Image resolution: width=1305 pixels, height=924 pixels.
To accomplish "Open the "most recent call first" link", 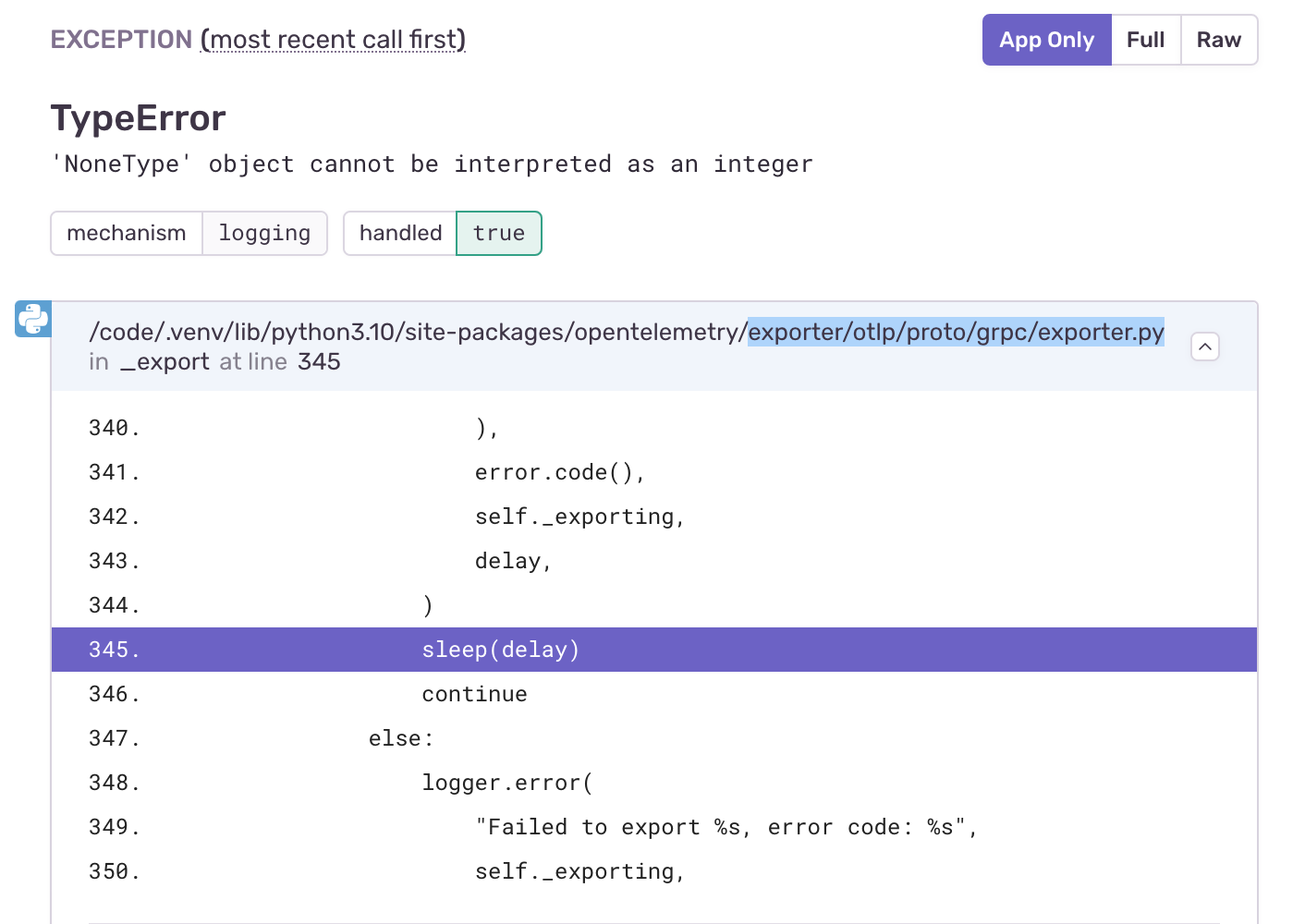I will point(333,39).
